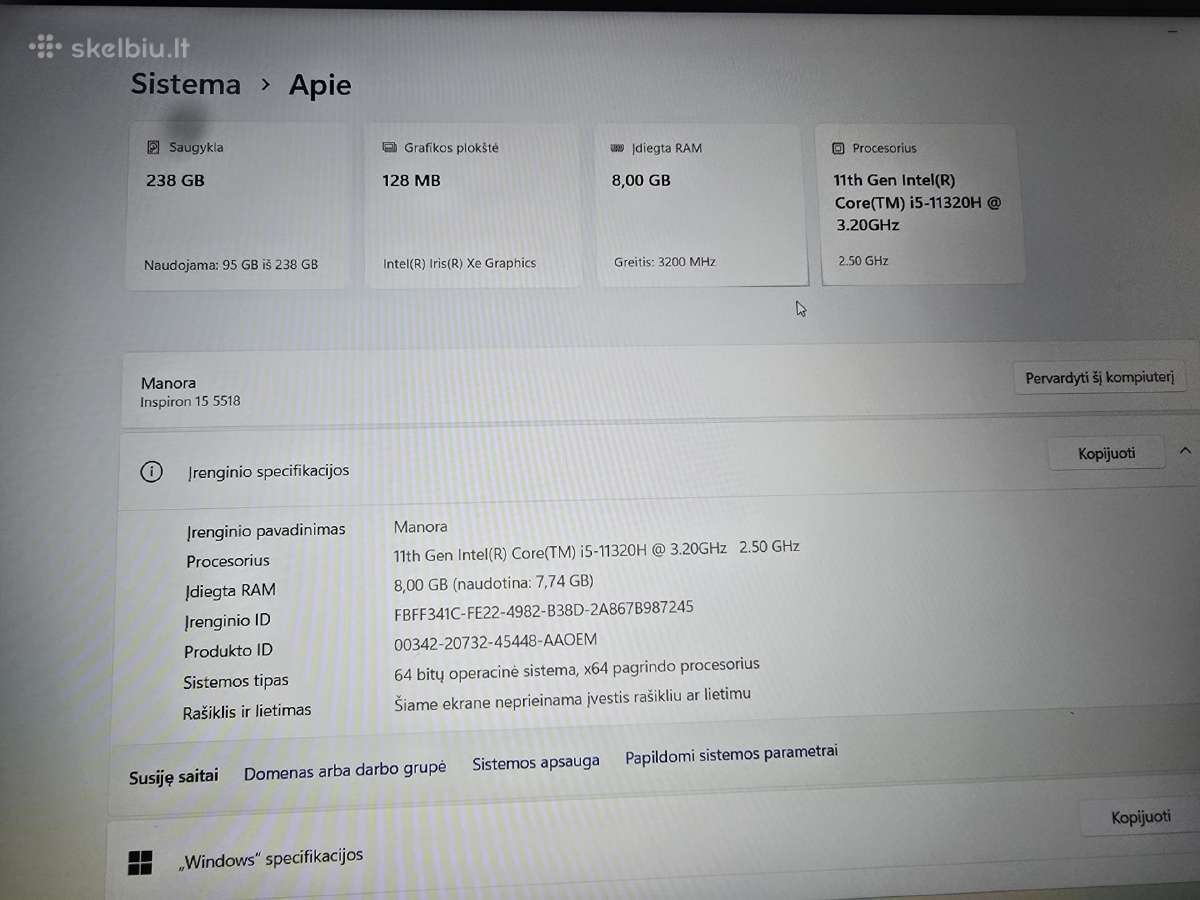Image resolution: width=1200 pixels, height=900 pixels.
Task: Click Pervardyti šį kompiuterį button
Action: [x=1099, y=379]
